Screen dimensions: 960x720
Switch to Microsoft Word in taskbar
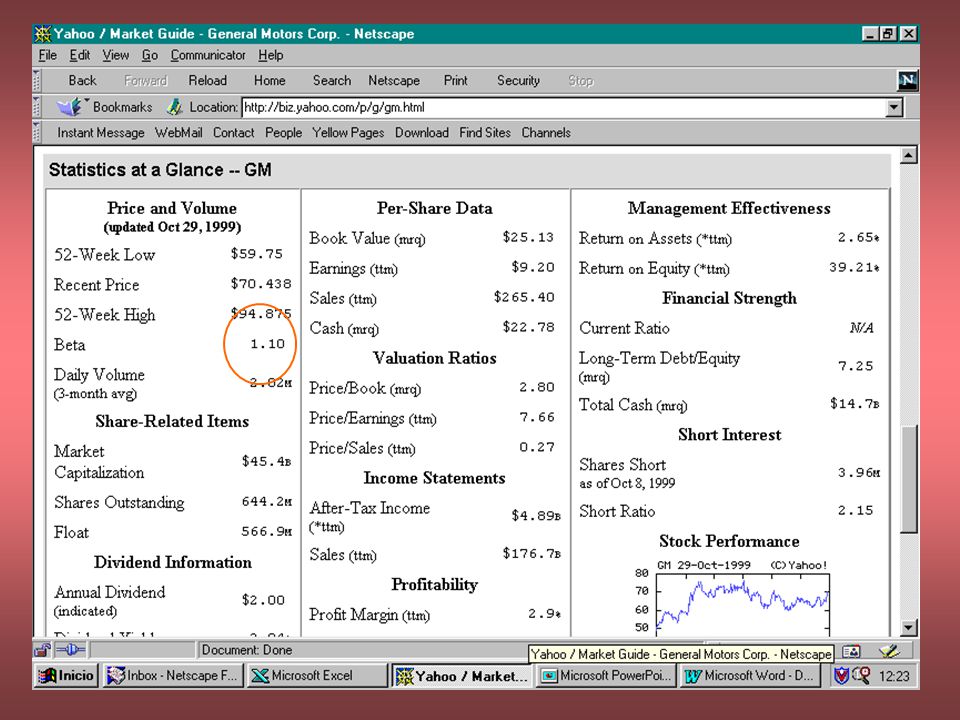(750, 675)
